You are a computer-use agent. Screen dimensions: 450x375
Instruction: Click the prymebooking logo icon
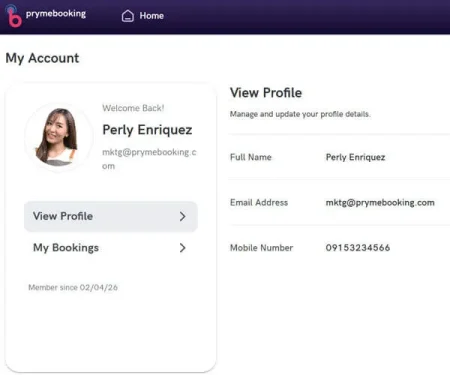click(14, 16)
